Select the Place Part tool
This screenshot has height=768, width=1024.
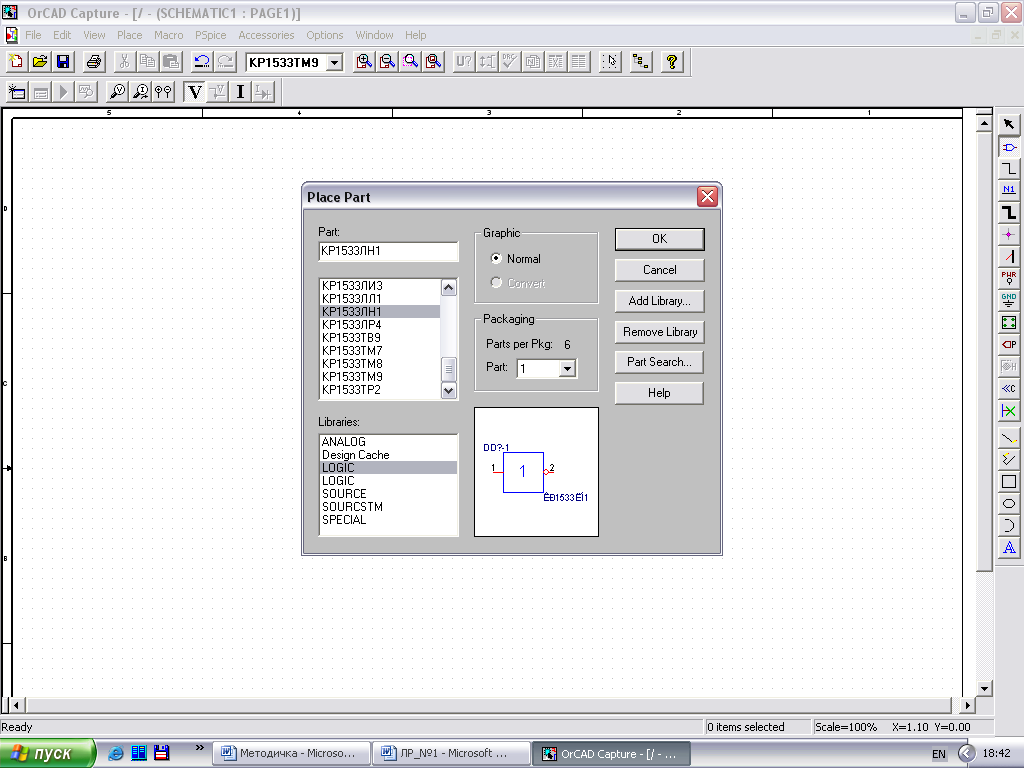click(x=1009, y=147)
